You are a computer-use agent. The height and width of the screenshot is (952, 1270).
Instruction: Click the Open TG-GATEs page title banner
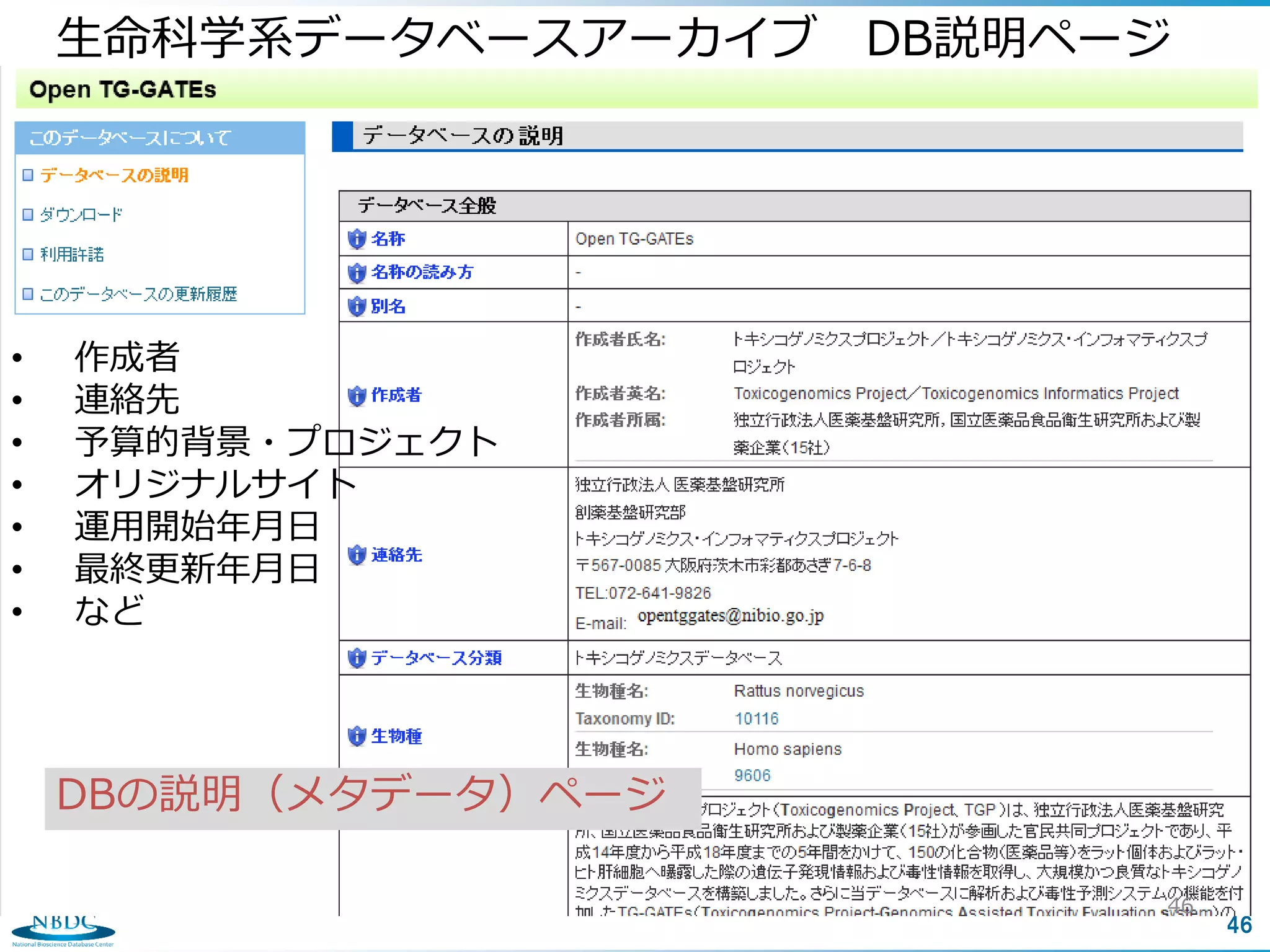(636, 89)
